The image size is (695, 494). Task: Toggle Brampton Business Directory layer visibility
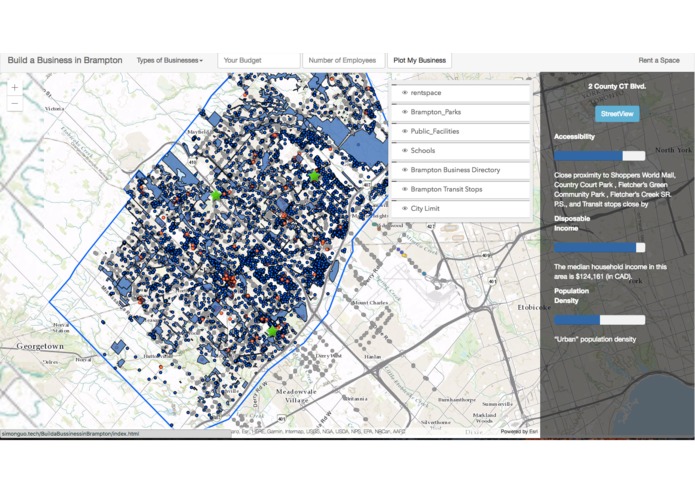tap(405, 170)
